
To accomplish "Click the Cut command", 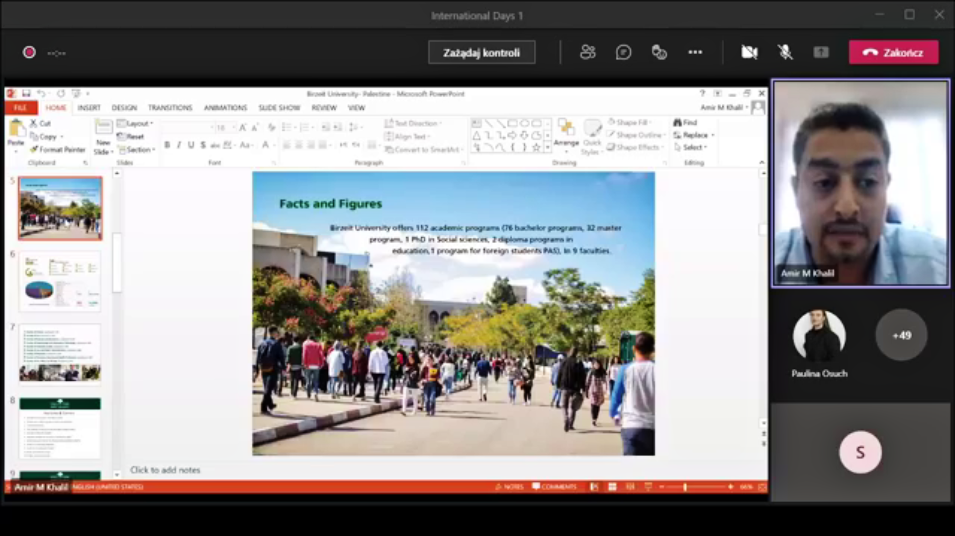I will click(x=40, y=123).
